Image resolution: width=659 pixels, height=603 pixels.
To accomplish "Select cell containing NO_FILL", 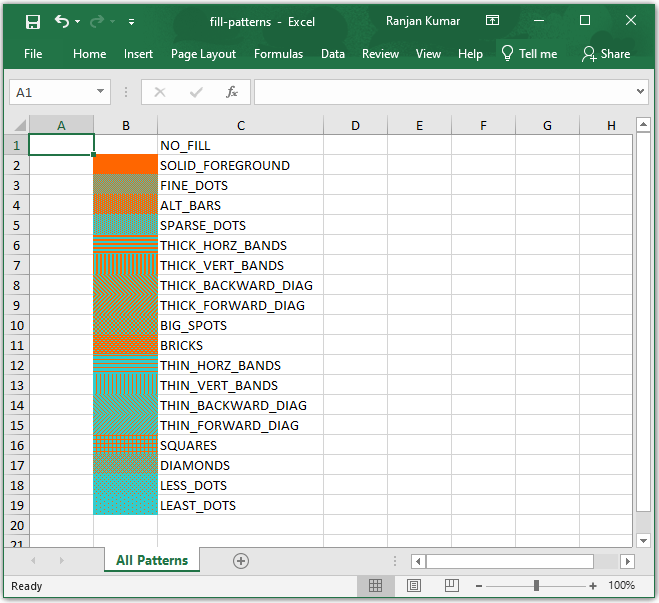I will pos(240,145).
